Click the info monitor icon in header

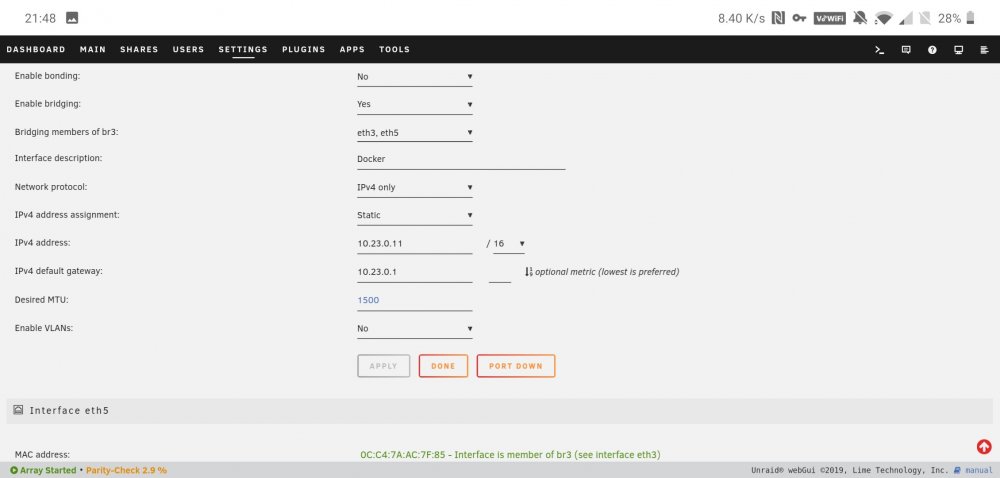pyautogui.click(x=959, y=50)
